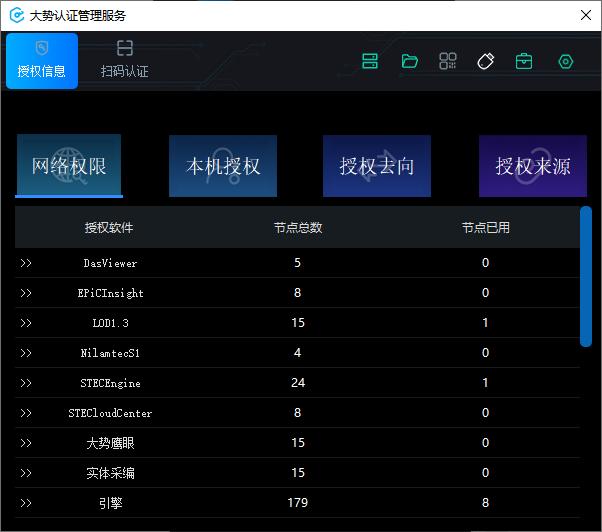Expand the LOD1.3 row
The image size is (602, 532).
26,323
